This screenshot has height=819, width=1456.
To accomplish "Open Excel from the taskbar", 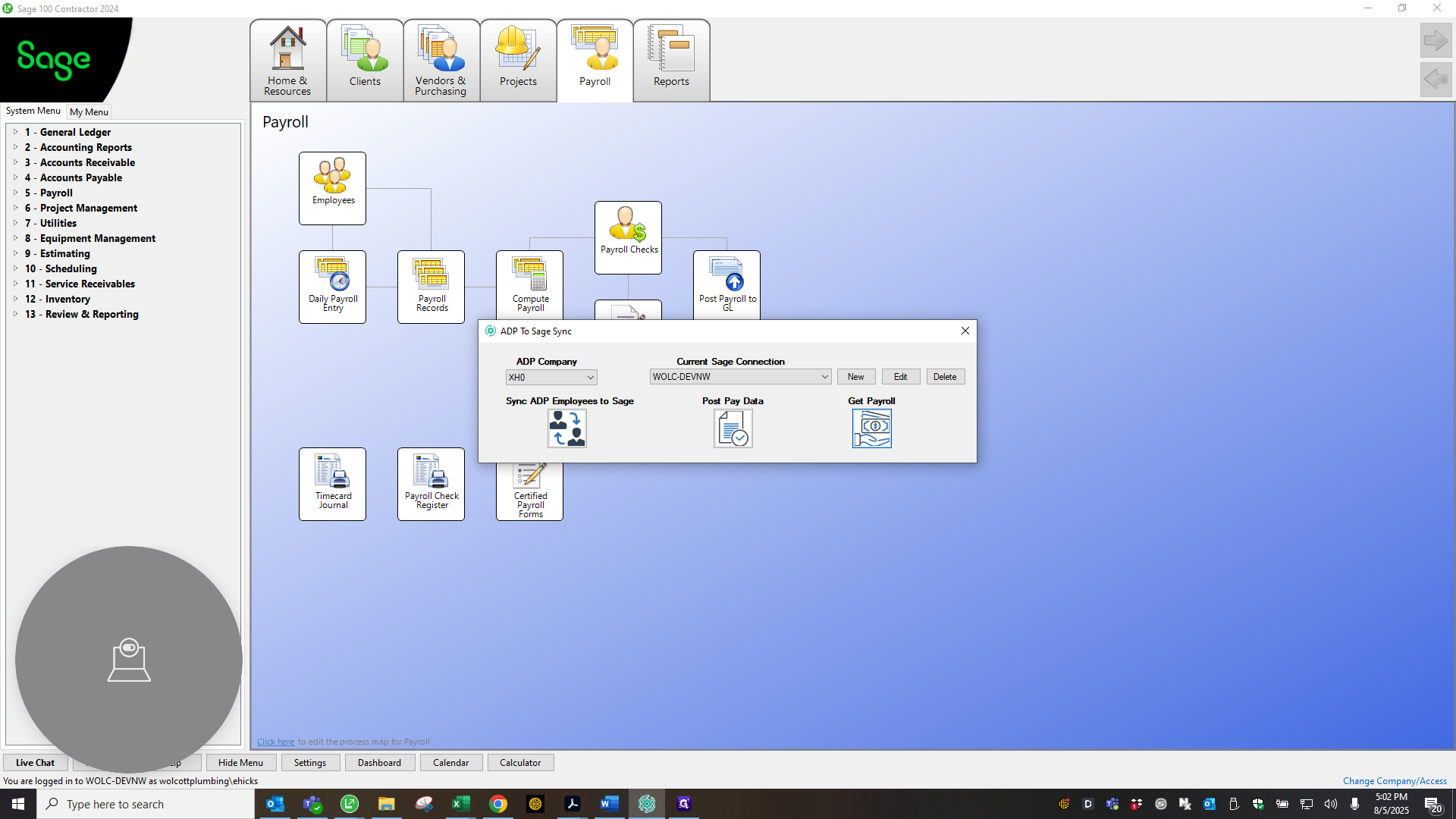I will tap(461, 804).
